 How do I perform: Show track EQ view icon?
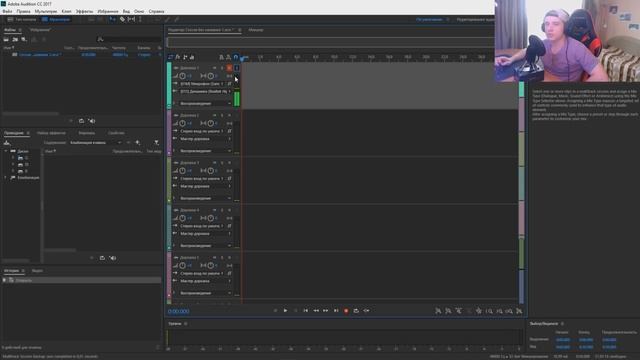point(192,57)
